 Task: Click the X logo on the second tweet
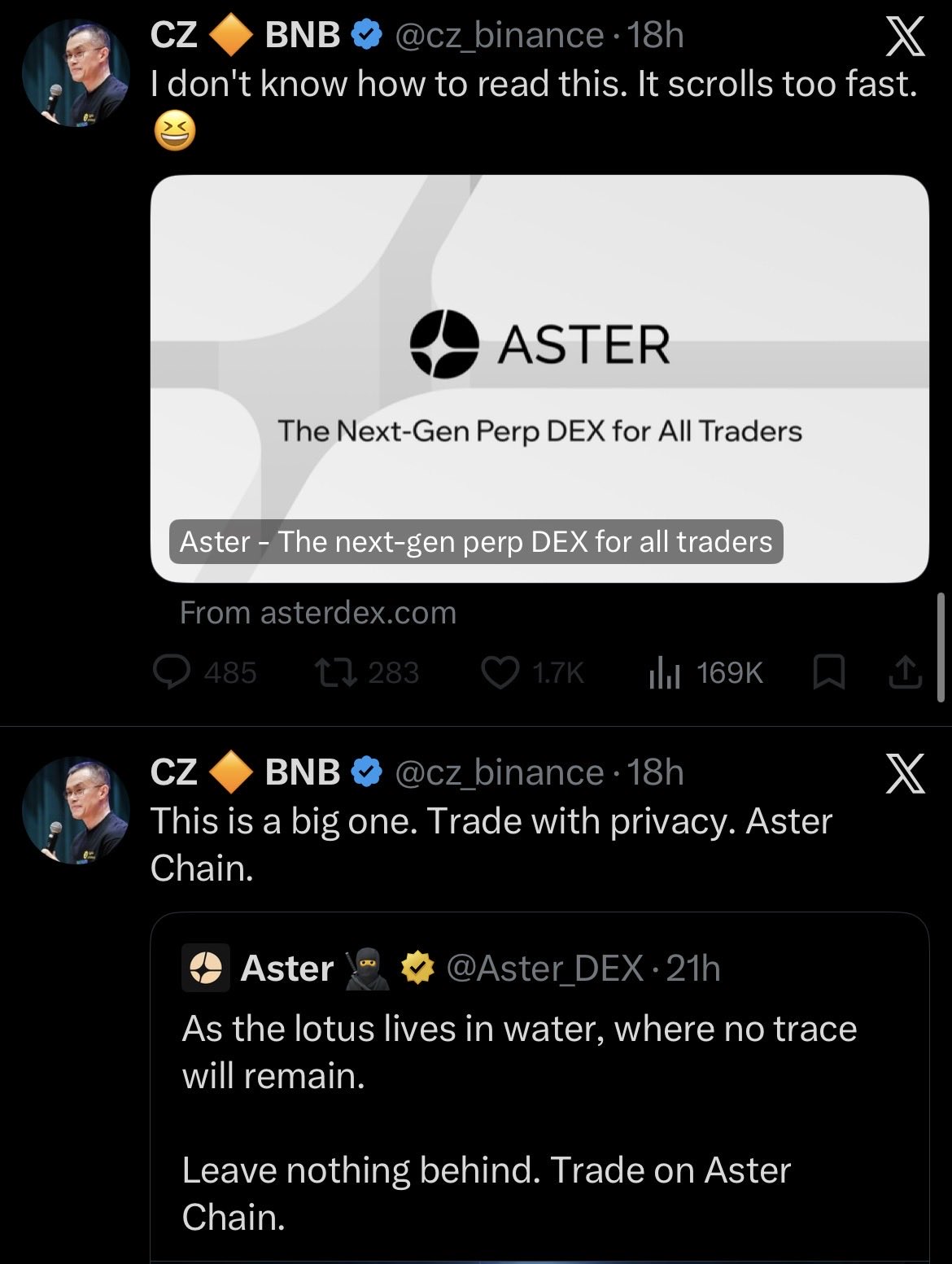(x=905, y=773)
